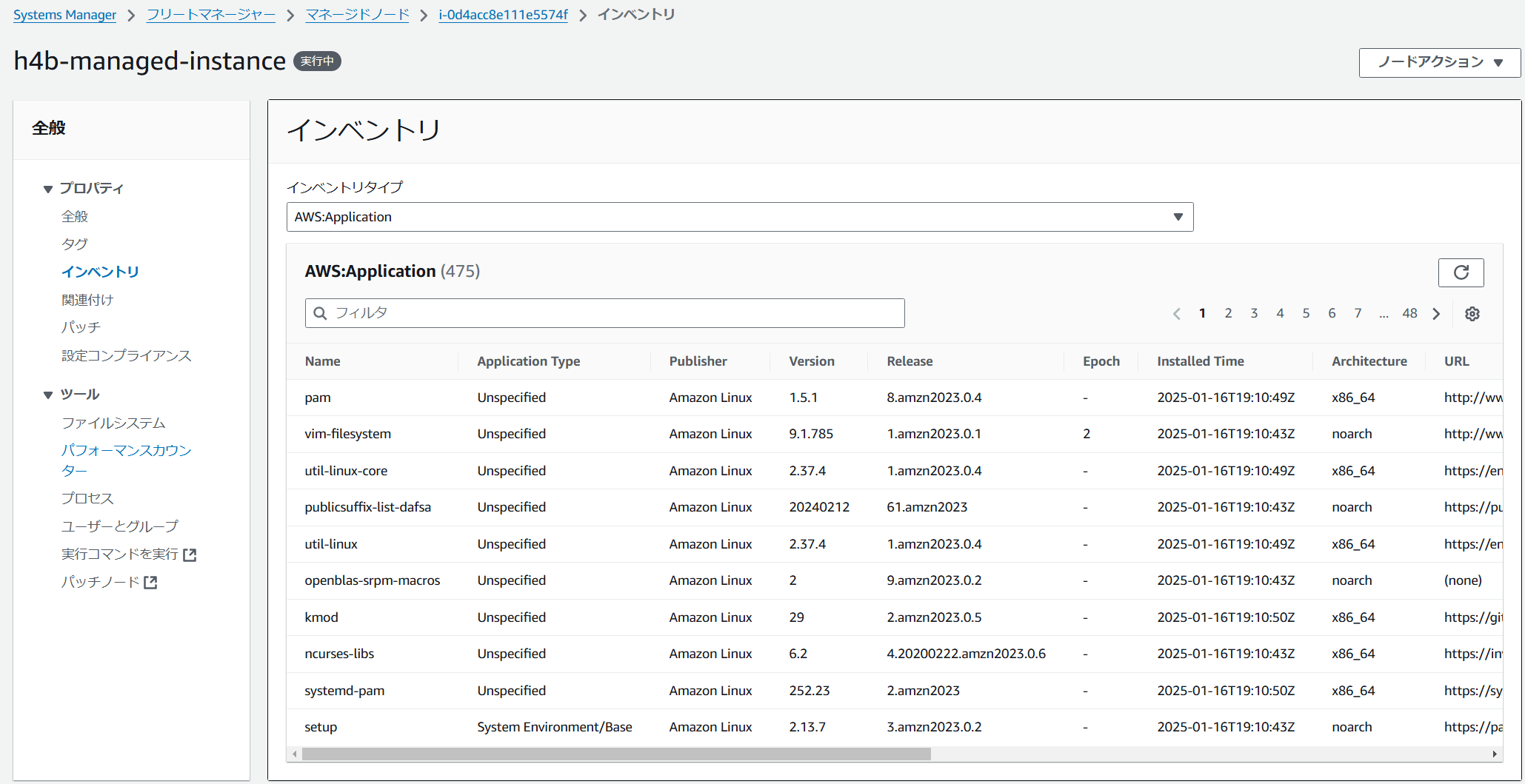The image size is (1525, 784).
Task: Select the pam package name
Action: (318, 398)
